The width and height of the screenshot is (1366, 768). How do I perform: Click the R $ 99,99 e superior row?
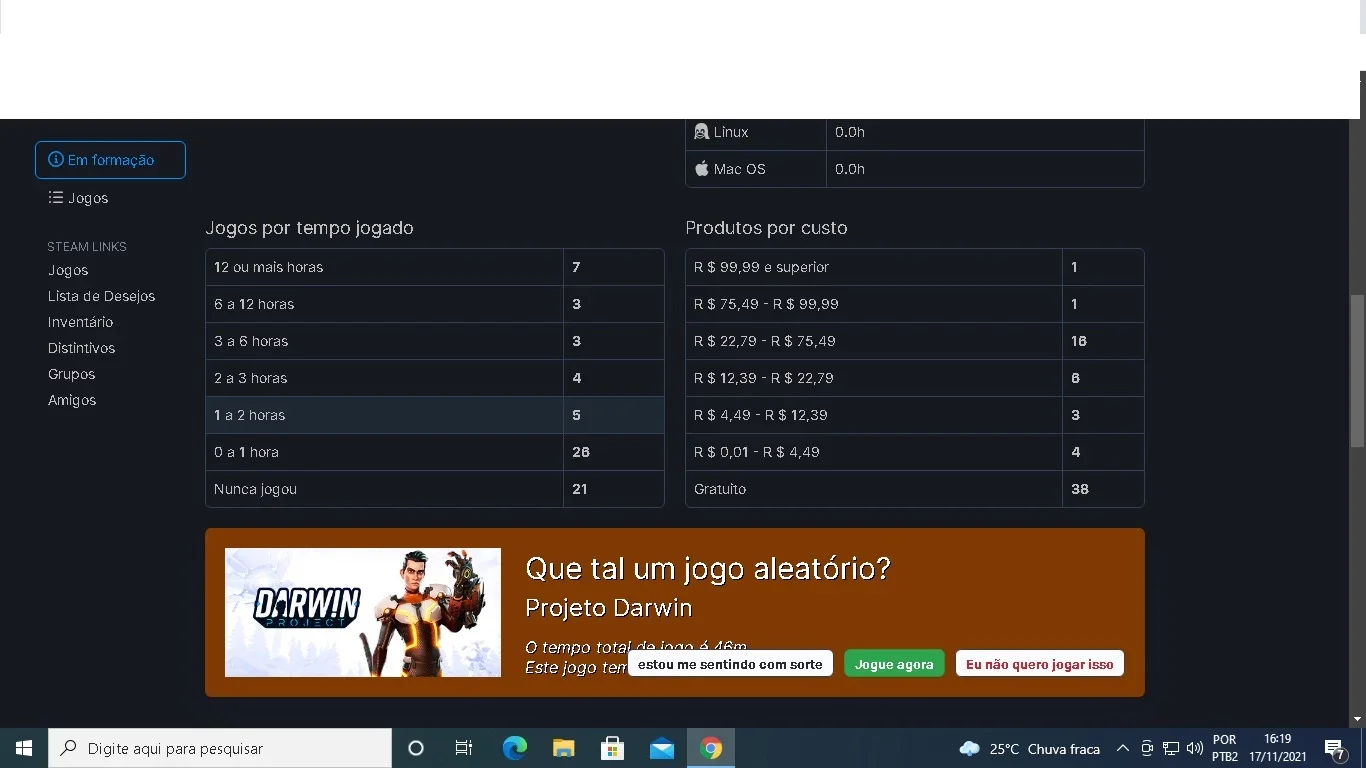pyautogui.click(x=915, y=267)
